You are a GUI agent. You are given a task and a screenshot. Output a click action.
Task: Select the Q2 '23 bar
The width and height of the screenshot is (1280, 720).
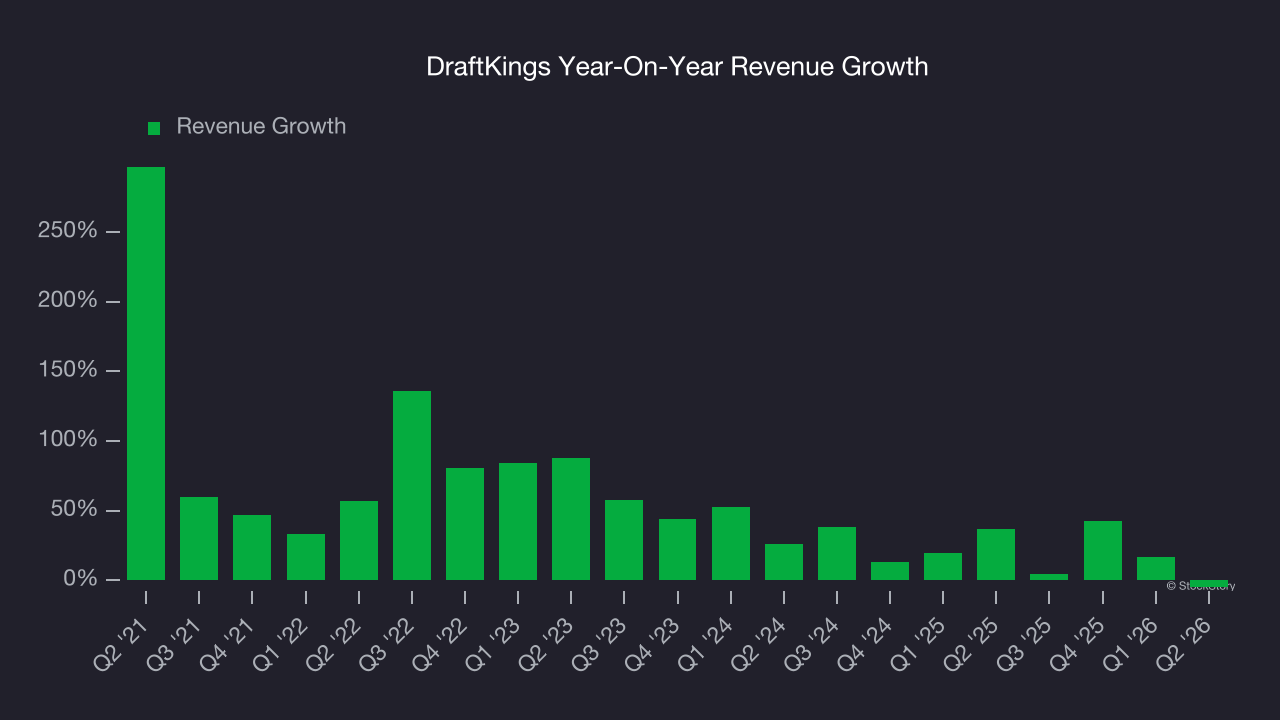click(x=571, y=519)
